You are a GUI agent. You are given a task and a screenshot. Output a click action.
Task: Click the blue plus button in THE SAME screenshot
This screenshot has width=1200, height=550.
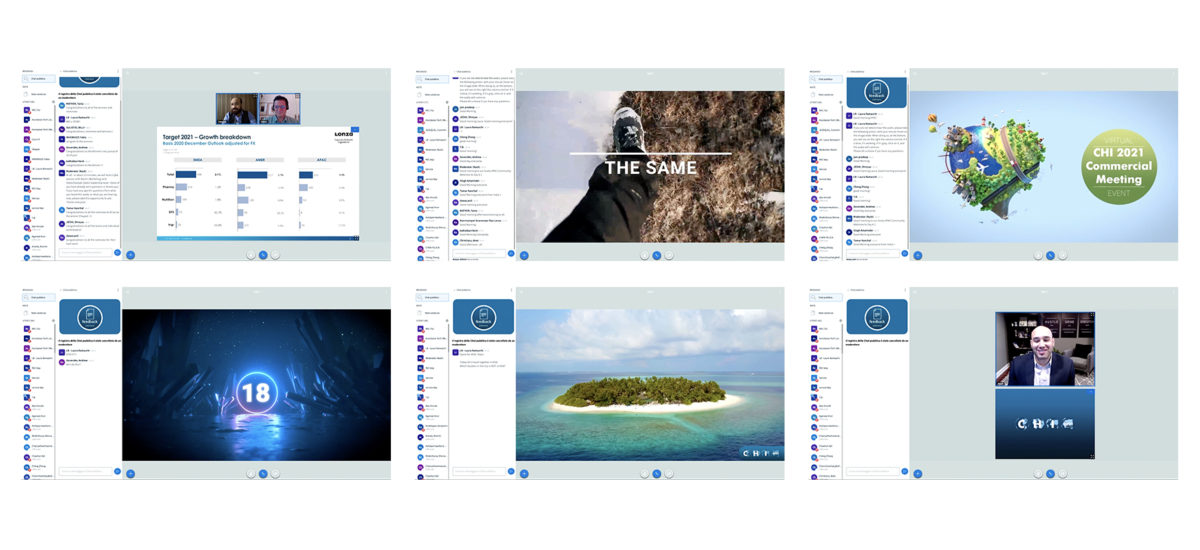524,255
